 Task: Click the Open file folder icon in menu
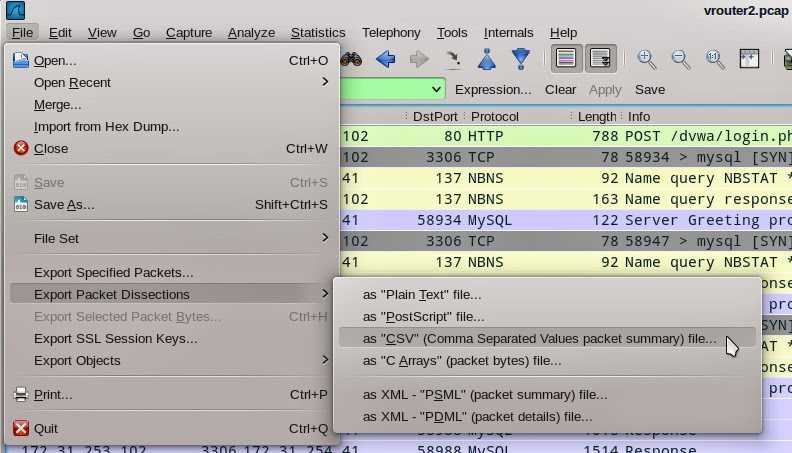[21, 60]
